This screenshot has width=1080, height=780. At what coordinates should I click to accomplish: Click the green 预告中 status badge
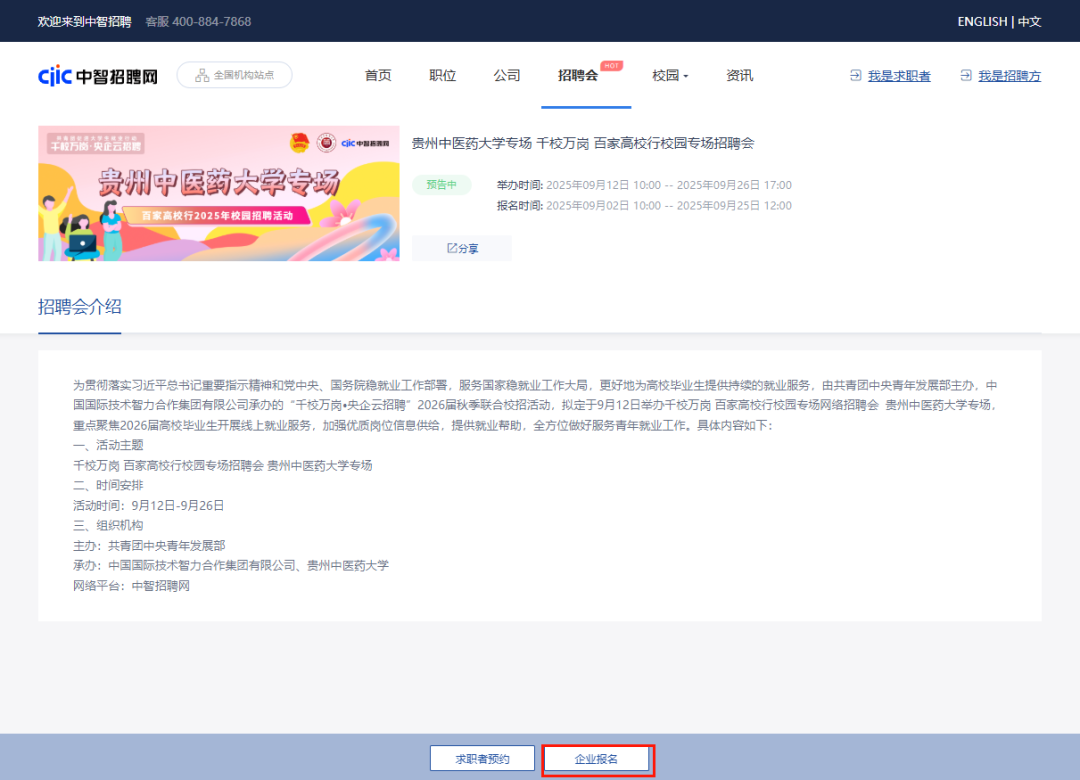441,185
